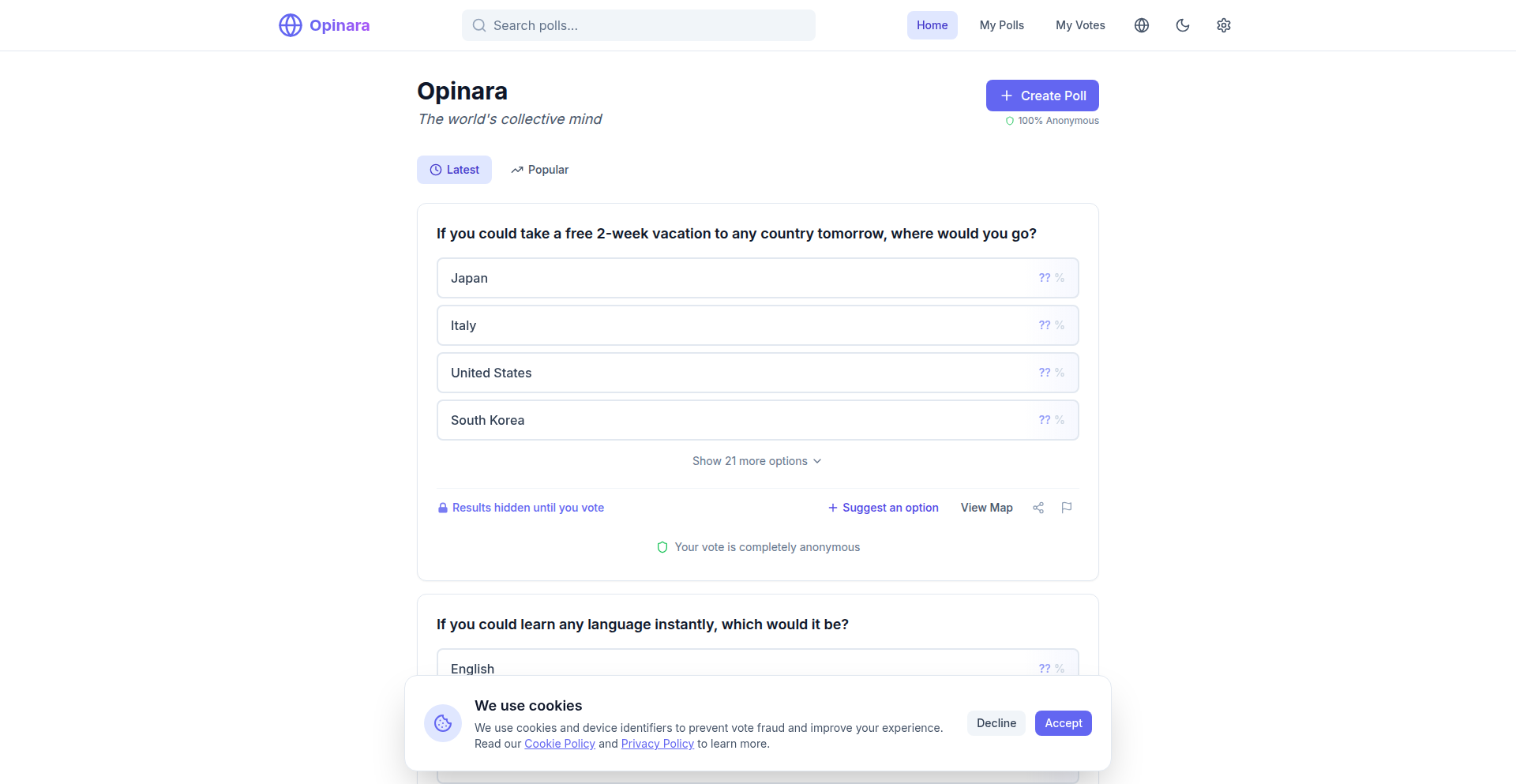Click the magnifier icon in the search bar
This screenshot has width=1516, height=784.
pyautogui.click(x=479, y=24)
